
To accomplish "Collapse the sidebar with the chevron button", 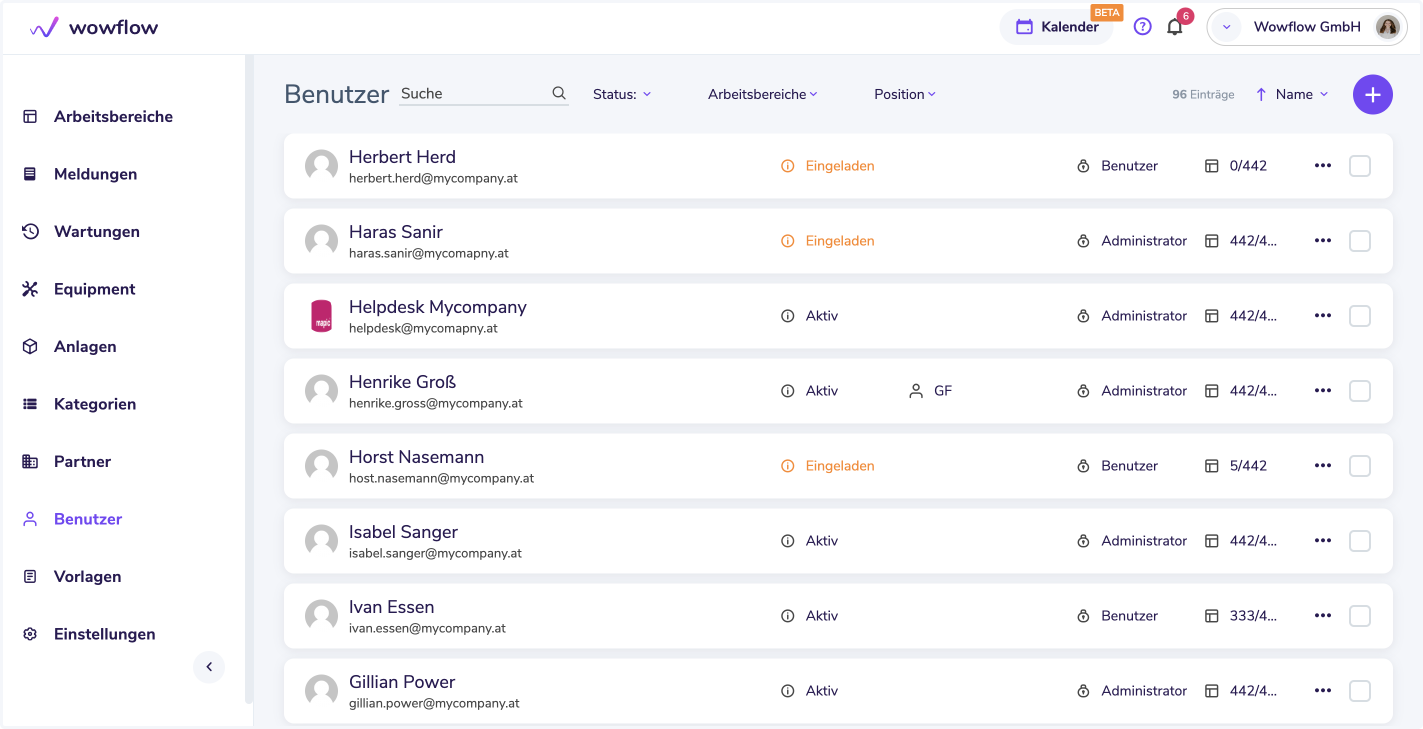I will pos(209,667).
